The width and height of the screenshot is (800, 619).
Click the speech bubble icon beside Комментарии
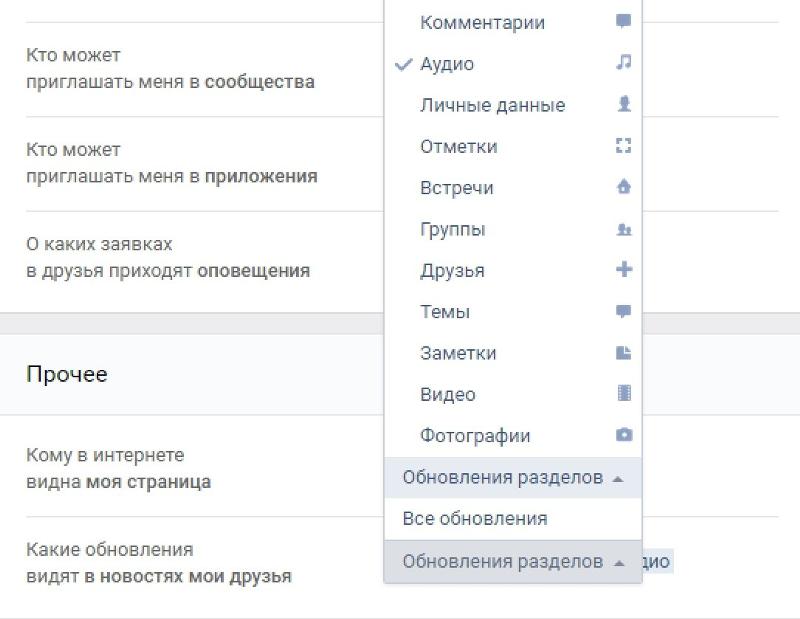(x=624, y=21)
